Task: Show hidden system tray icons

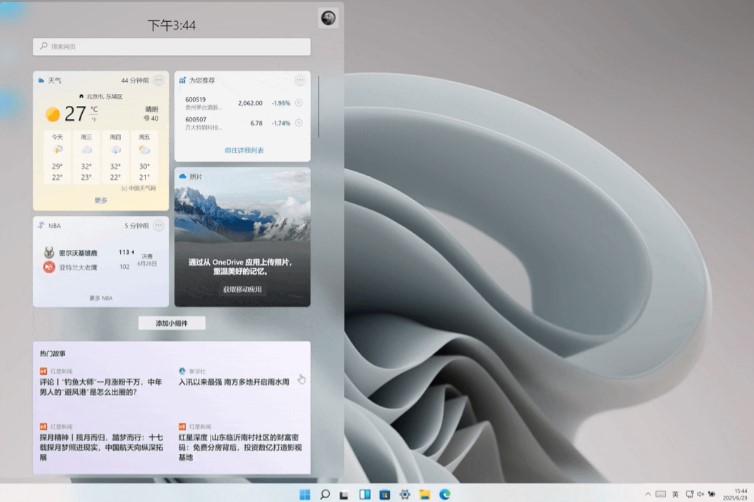Action: coord(648,494)
